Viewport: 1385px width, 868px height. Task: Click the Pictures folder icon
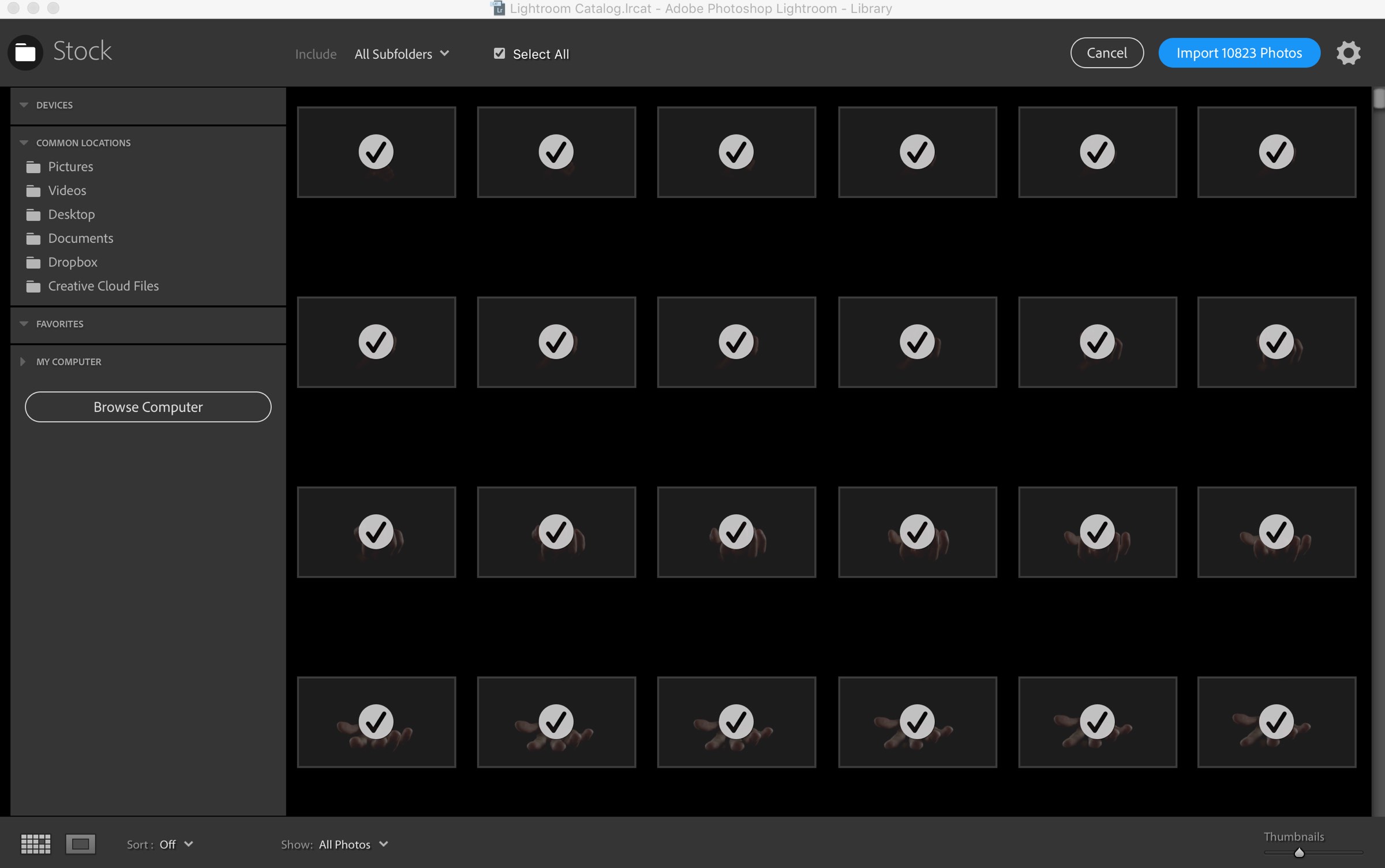(33, 167)
